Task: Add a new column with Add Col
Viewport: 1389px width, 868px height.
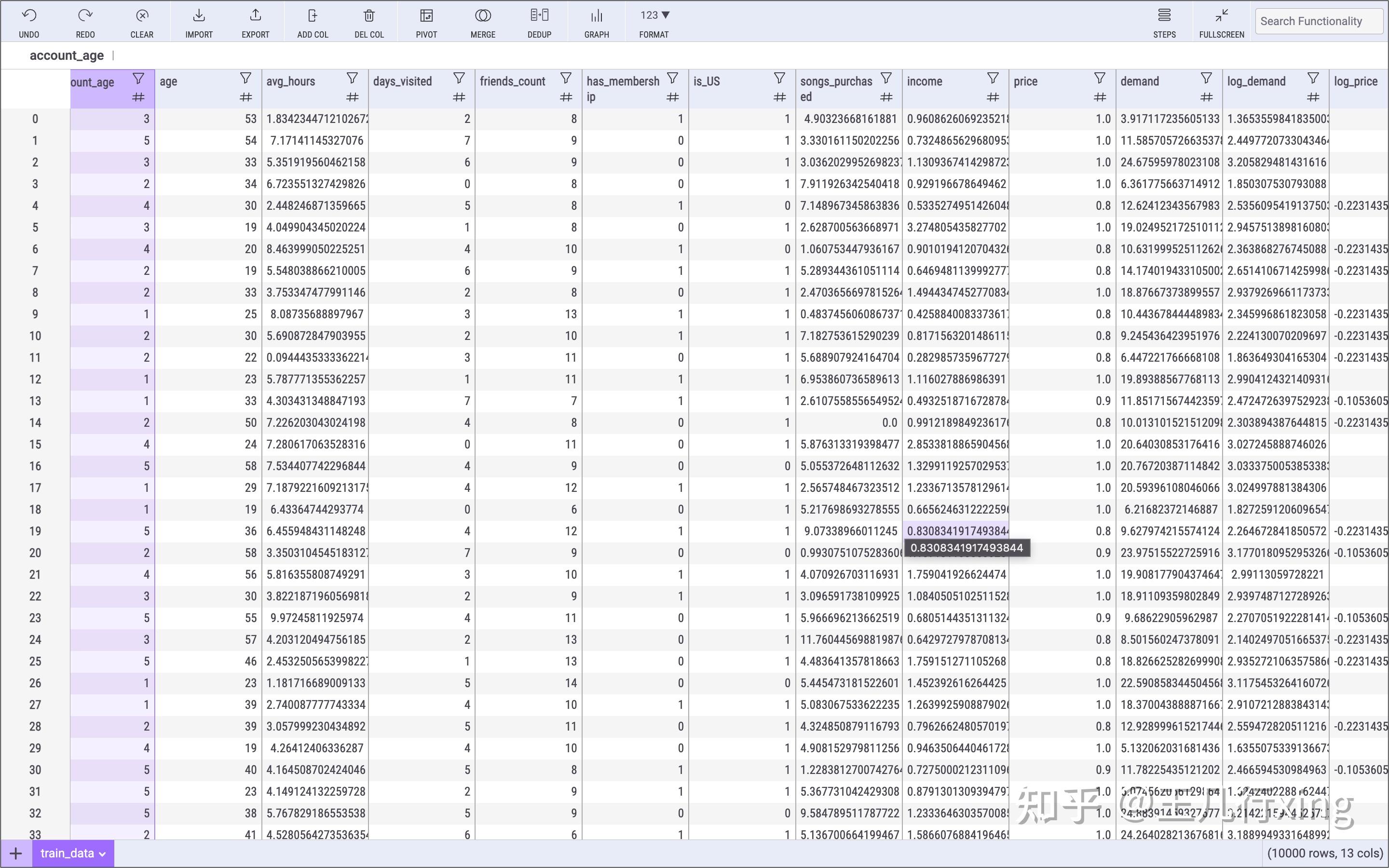Action: (x=312, y=21)
